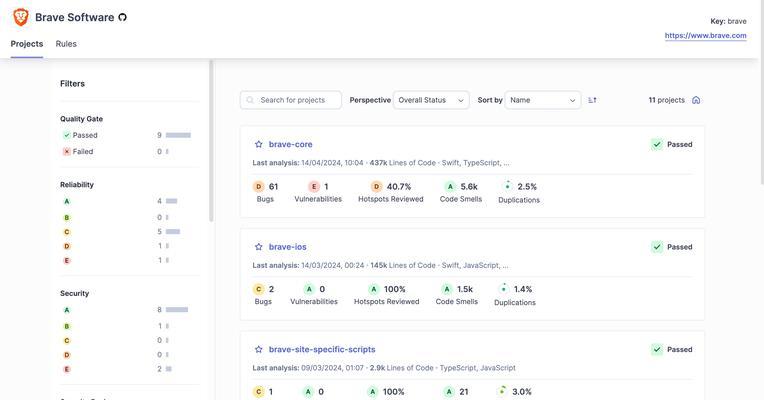Screen dimensions: 764x400
Task: Open the GitHub icon beside Brave Software
Action: point(122,18)
